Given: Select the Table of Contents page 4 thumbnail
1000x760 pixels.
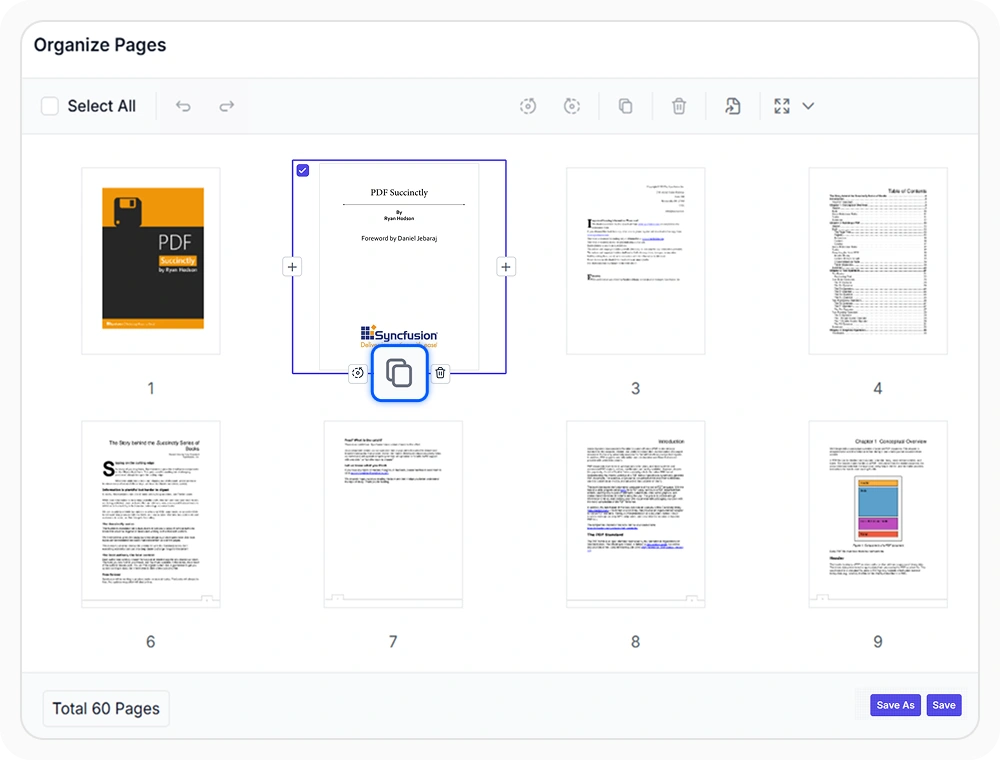Looking at the screenshot, I should pyautogui.click(x=878, y=261).
